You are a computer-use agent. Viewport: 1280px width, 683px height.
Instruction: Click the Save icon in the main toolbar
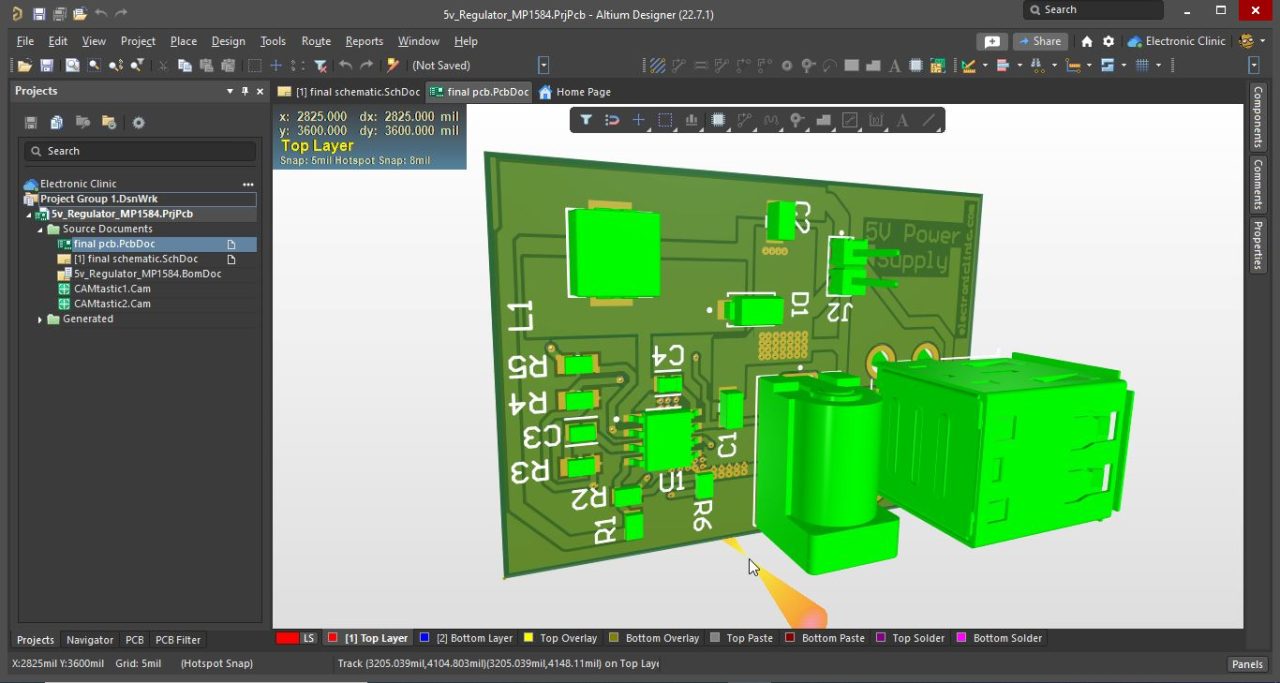tap(46, 65)
